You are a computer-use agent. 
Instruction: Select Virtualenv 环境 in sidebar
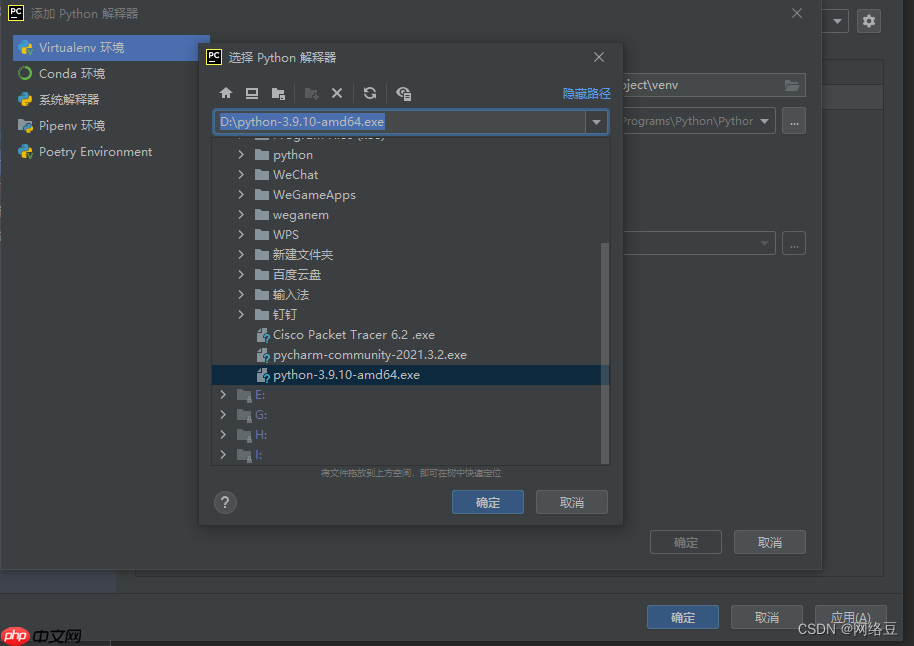pyautogui.click(x=111, y=48)
